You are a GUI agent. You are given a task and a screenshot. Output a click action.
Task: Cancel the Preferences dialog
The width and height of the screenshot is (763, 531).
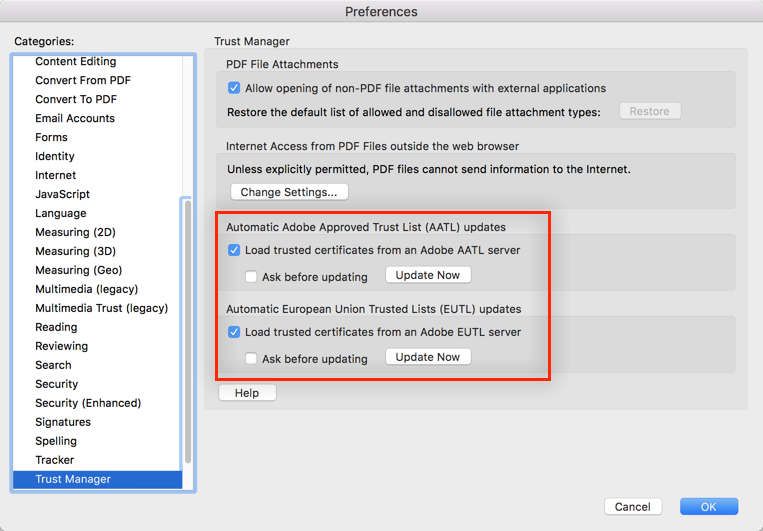(x=632, y=507)
